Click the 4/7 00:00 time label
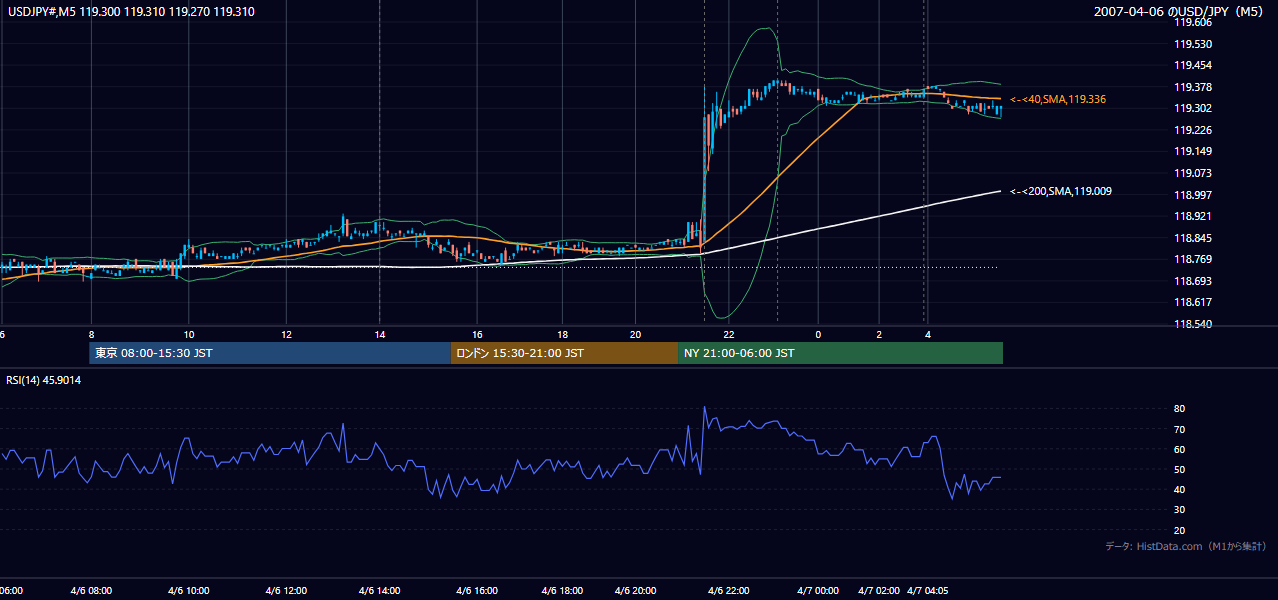The width and height of the screenshot is (1278, 600). 818,590
